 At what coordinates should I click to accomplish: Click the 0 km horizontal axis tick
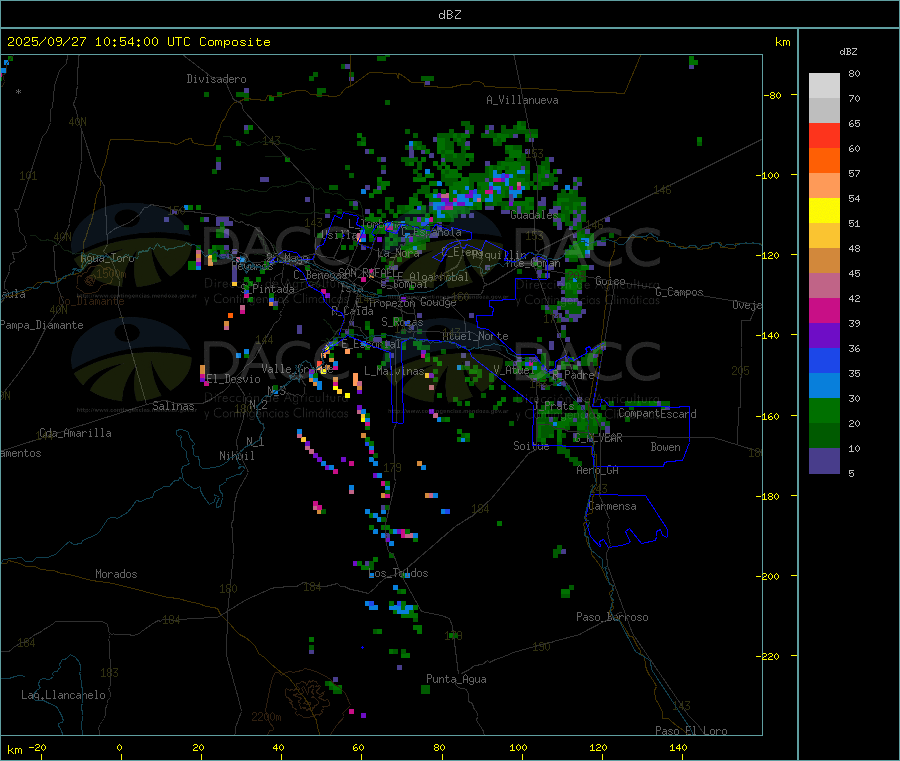[119, 747]
